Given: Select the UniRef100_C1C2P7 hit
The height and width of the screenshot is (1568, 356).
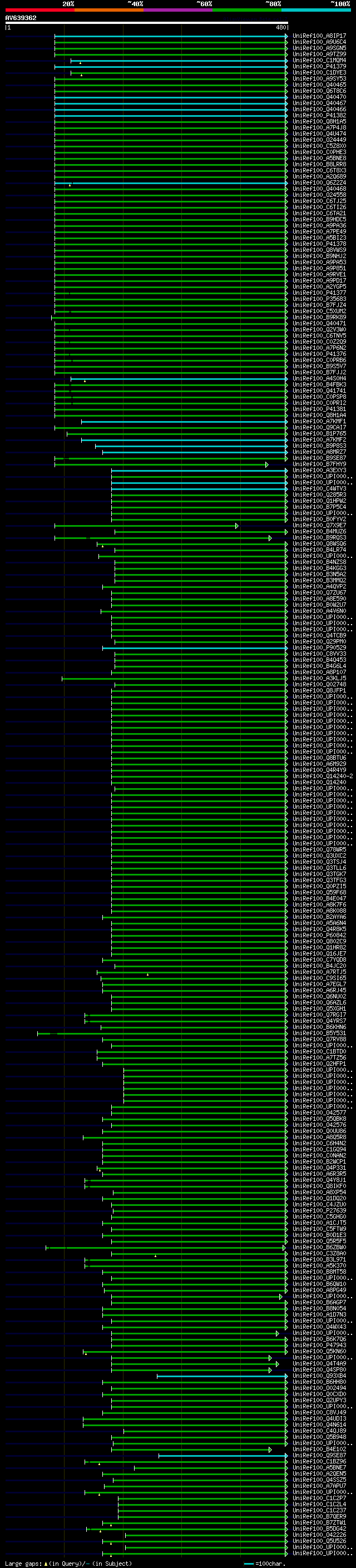Looking at the screenshot, I should click(x=319, y=1498).
